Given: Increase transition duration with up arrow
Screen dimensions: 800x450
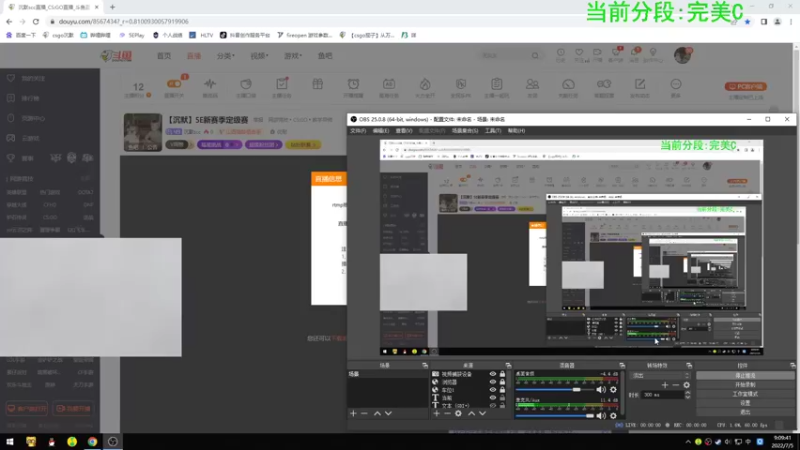Looking at the screenshot, I should pos(687,392).
